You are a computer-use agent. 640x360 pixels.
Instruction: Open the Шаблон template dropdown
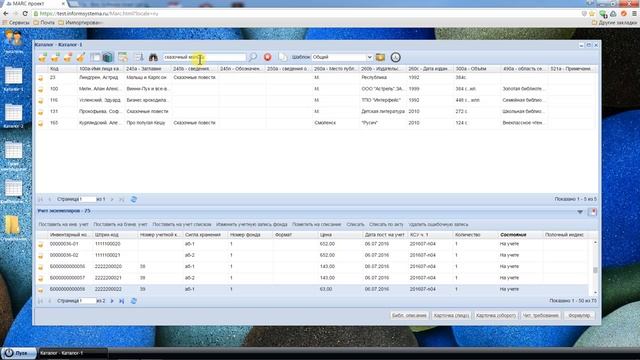coord(369,57)
